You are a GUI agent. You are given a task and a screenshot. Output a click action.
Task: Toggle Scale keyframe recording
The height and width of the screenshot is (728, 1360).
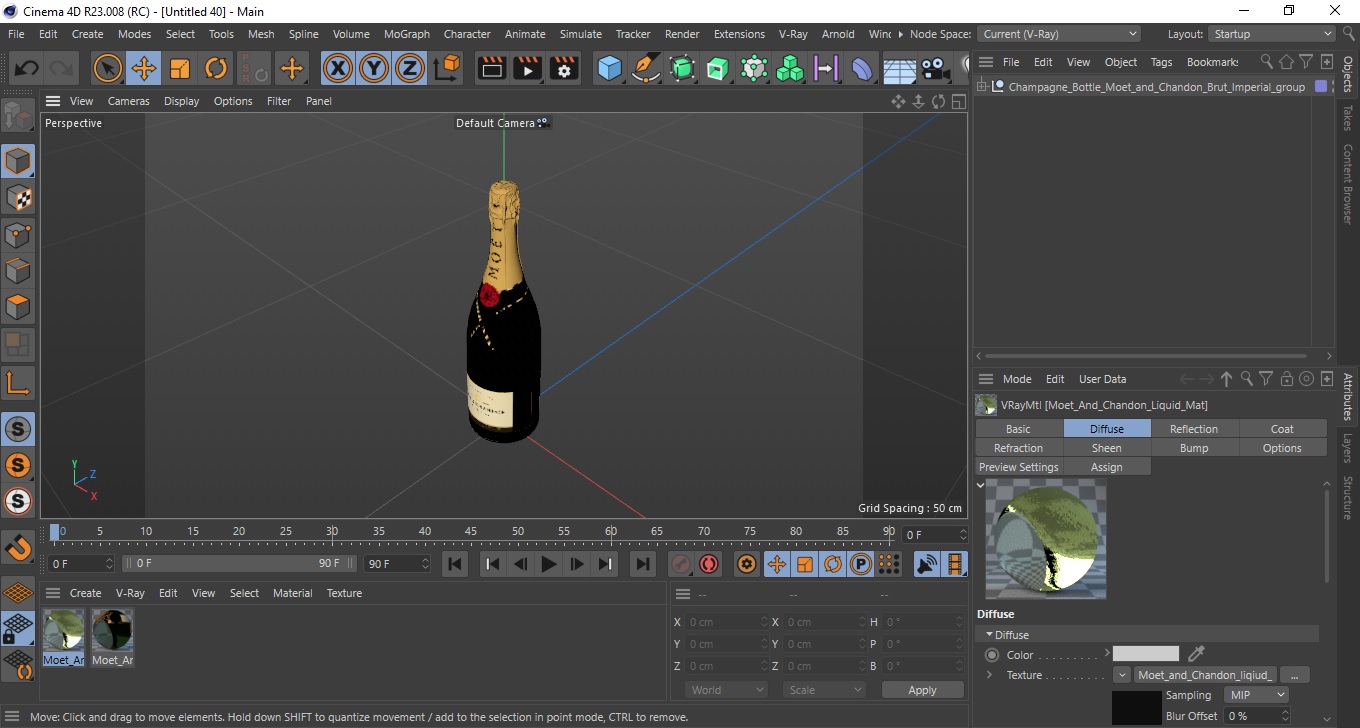click(x=805, y=564)
